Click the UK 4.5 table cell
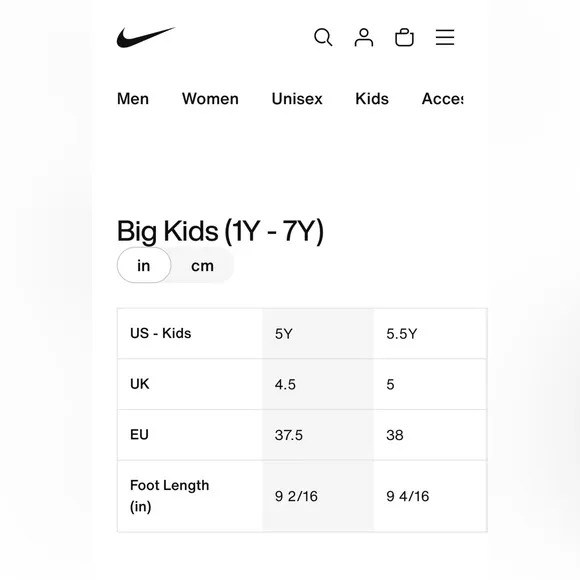This screenshot has width=580, height=580. point(318,384)
